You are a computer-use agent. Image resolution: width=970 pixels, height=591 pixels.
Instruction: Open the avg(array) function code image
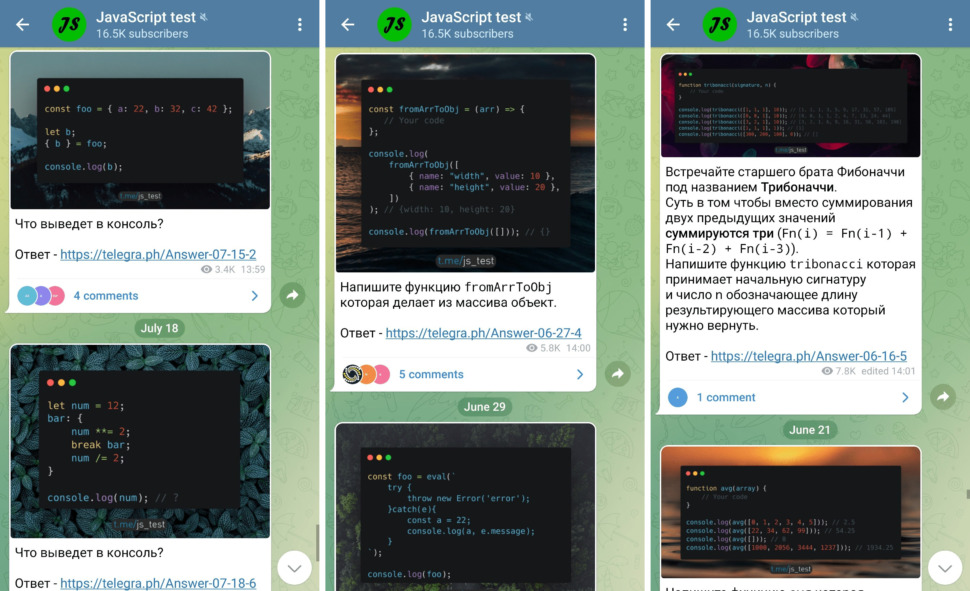pyautogui.click(x=790, y=512)
